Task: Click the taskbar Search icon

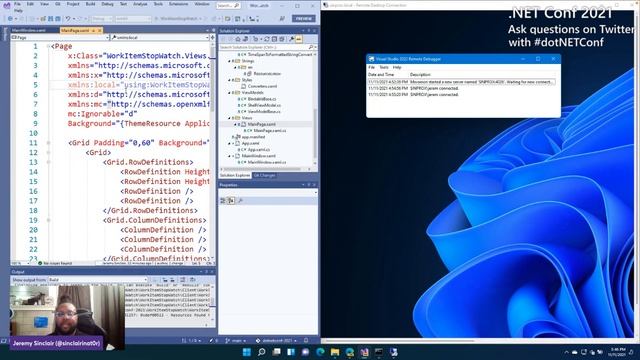Action: tap(262, 352)
